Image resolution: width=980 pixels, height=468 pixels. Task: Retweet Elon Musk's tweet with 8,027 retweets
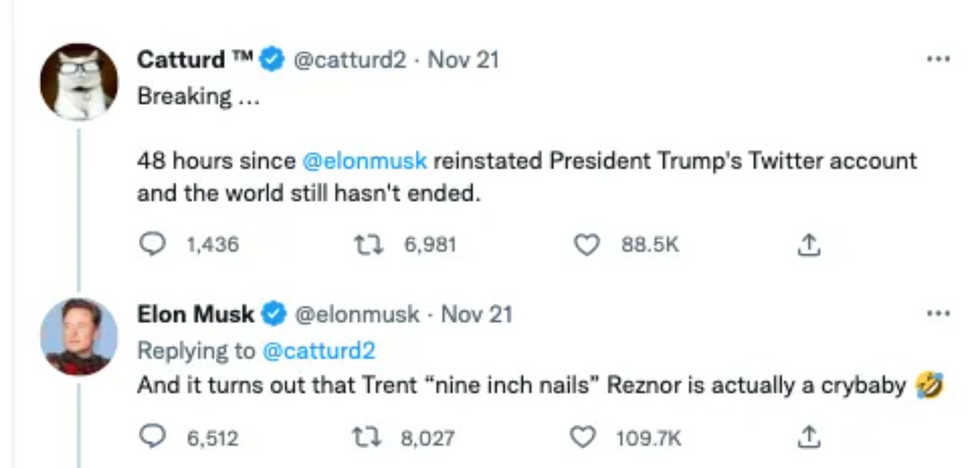372,437
